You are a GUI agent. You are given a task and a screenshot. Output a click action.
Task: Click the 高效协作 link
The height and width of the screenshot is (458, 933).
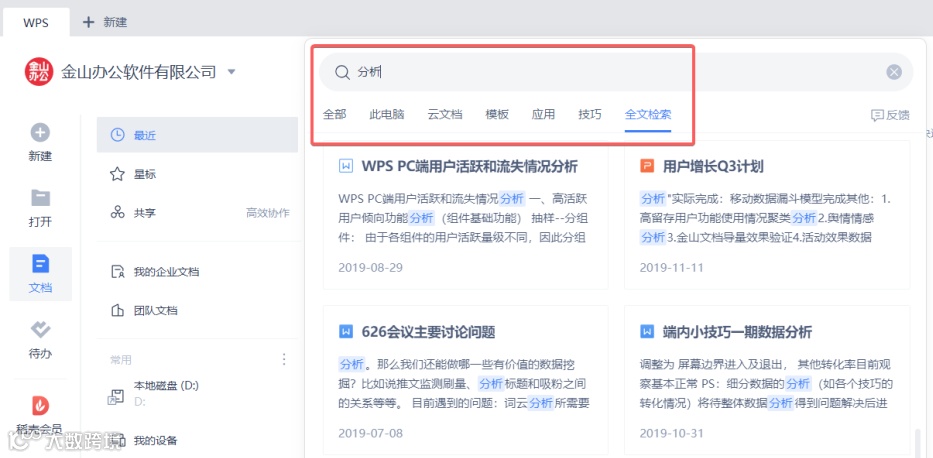coord(268,213)
